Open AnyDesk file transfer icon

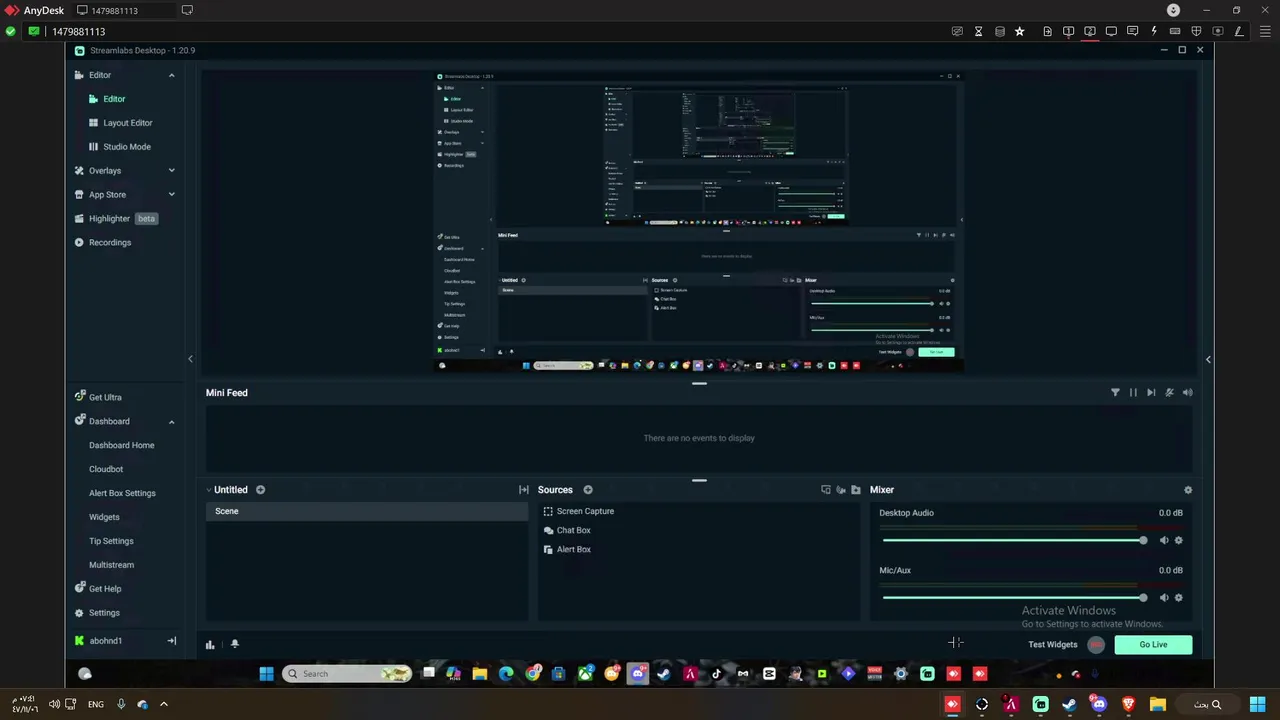pos(1047,32)
